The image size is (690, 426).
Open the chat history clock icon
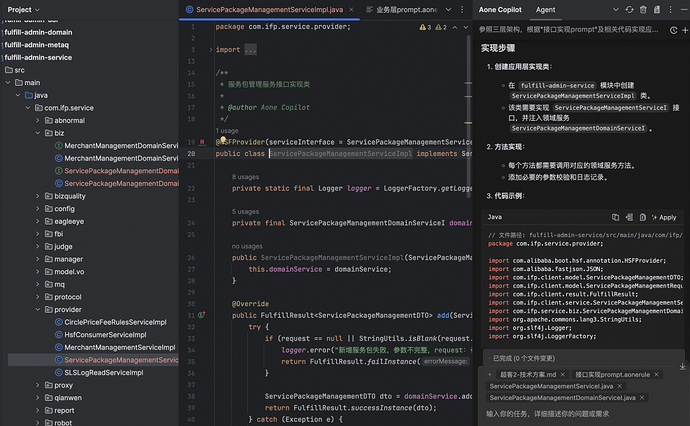click(673, 30)
